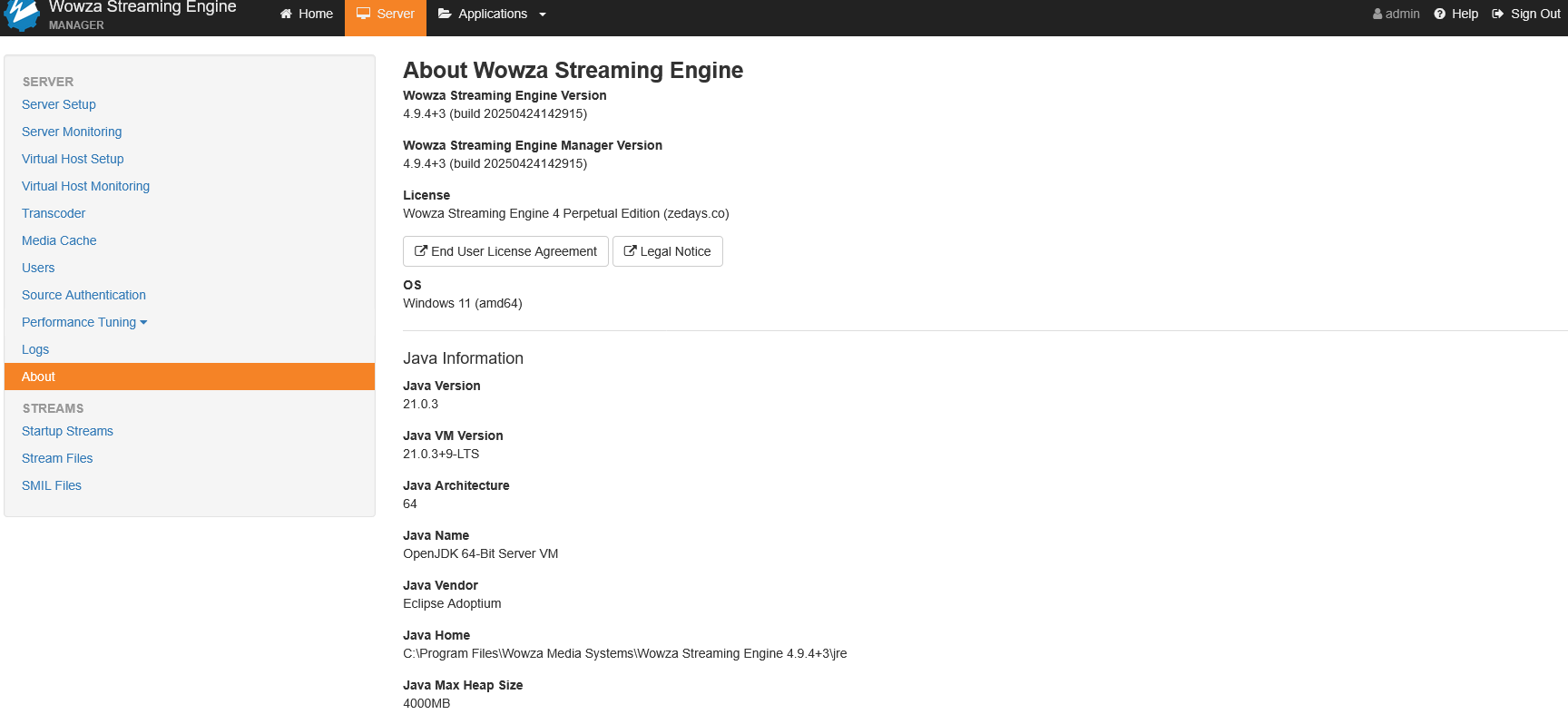Click the Perpetual Edition license text
1568x724 pixels.
pyautogui.click(x=565, y=213)
